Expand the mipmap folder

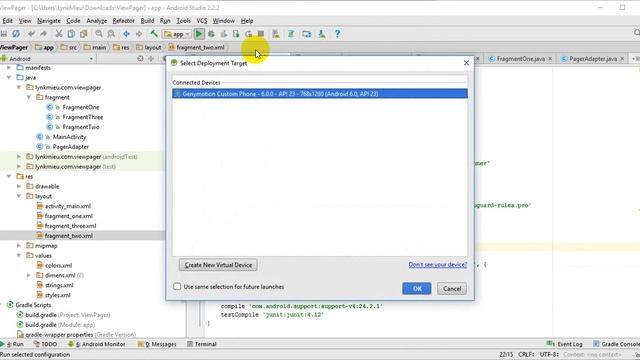click(19, 246)
